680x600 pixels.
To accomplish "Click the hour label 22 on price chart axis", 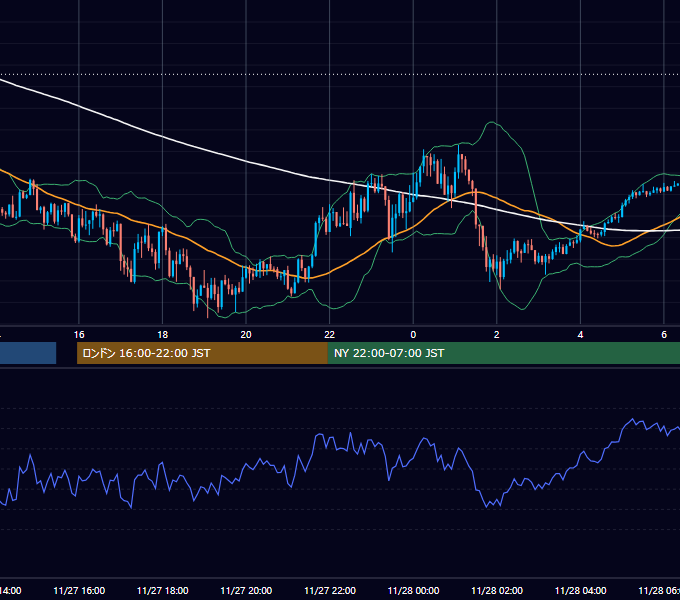I will [x=330, y=335].
